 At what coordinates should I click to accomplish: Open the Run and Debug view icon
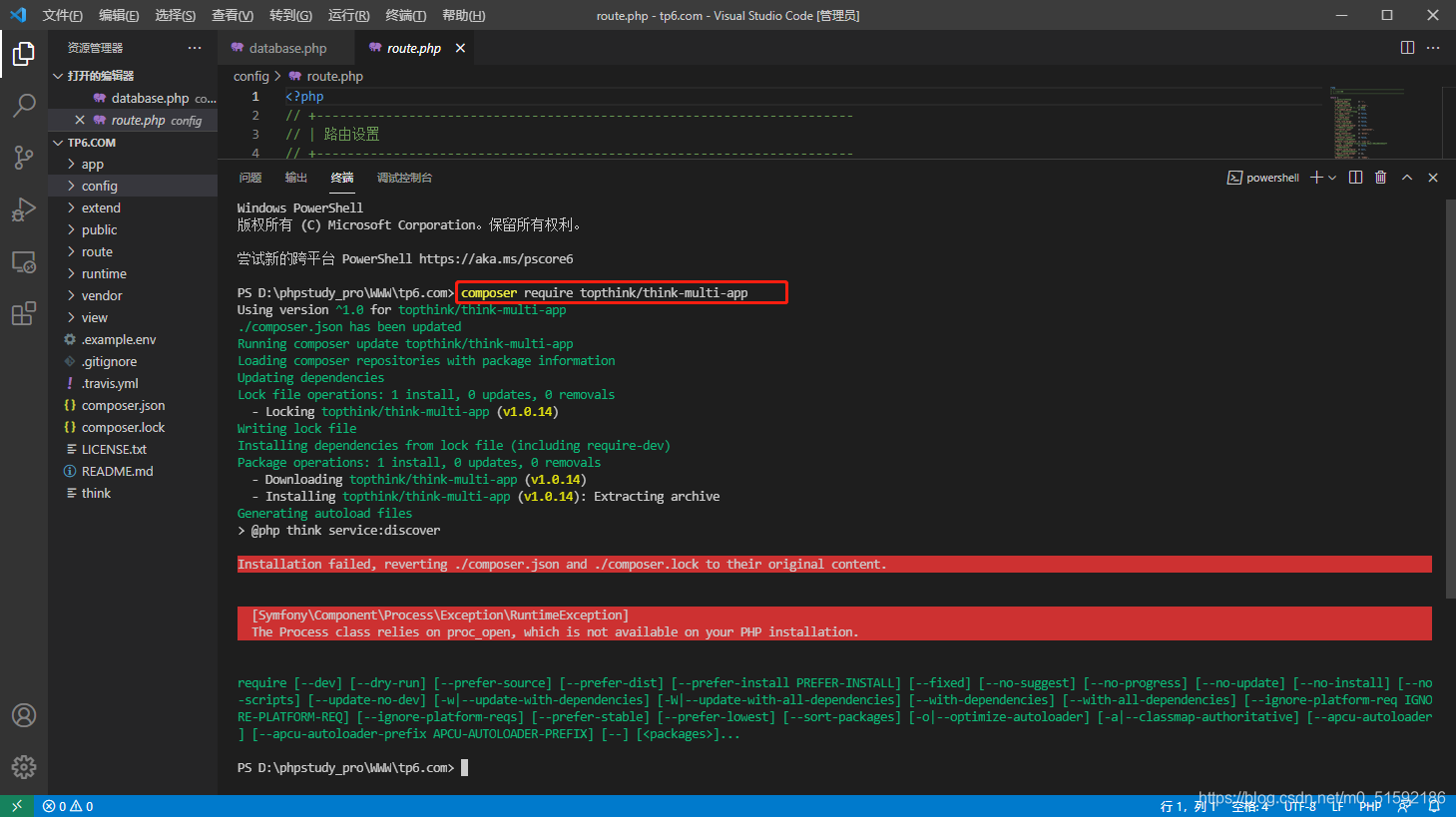tap(24, 209)
